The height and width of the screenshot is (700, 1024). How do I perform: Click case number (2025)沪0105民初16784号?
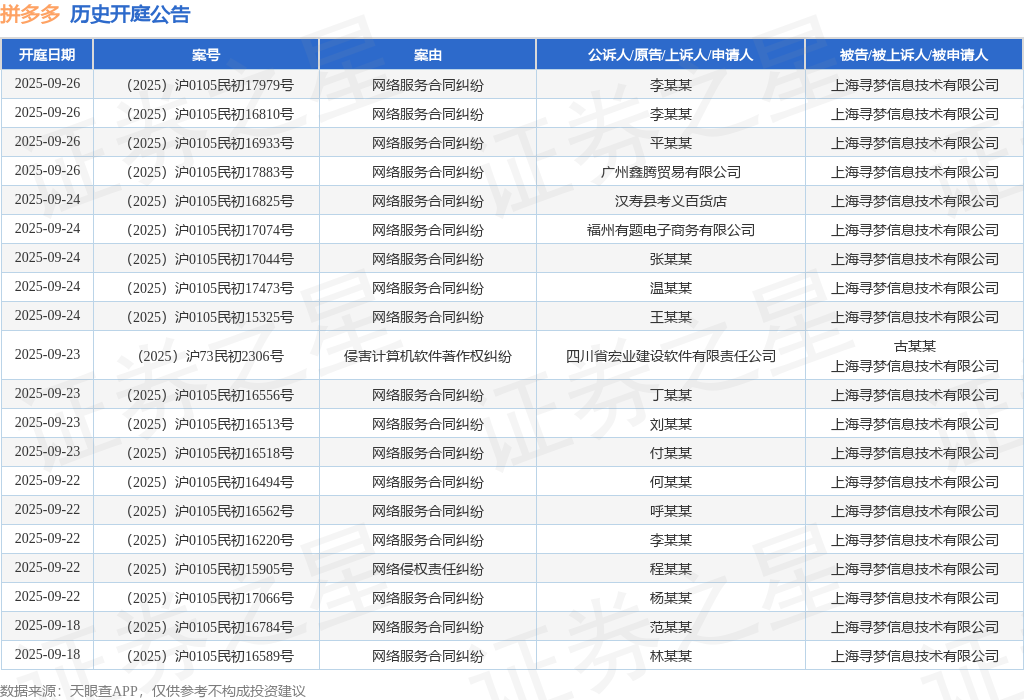click(x=206, y=627)
